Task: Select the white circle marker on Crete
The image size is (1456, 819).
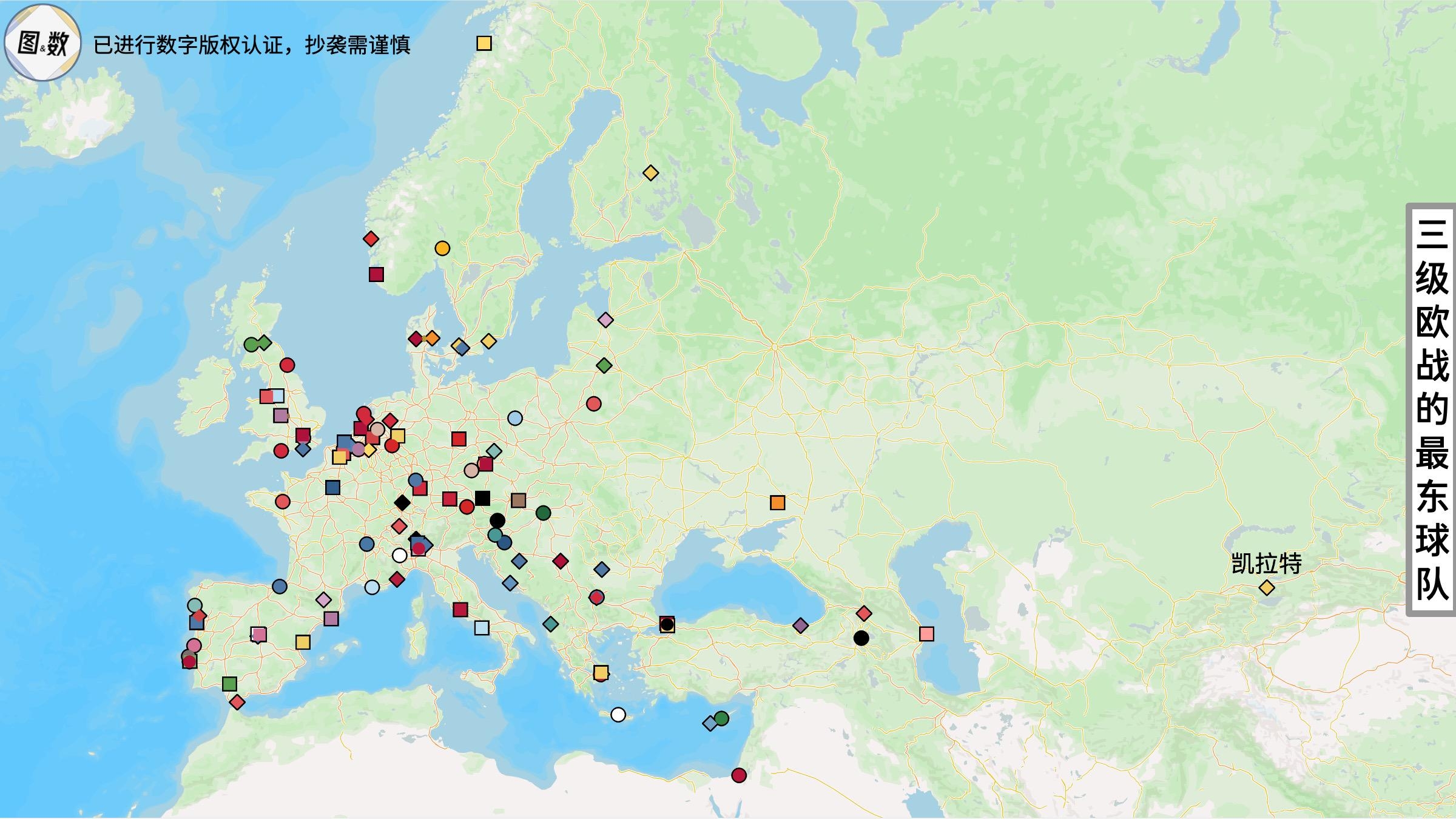Action: click(x=618, y=715)
